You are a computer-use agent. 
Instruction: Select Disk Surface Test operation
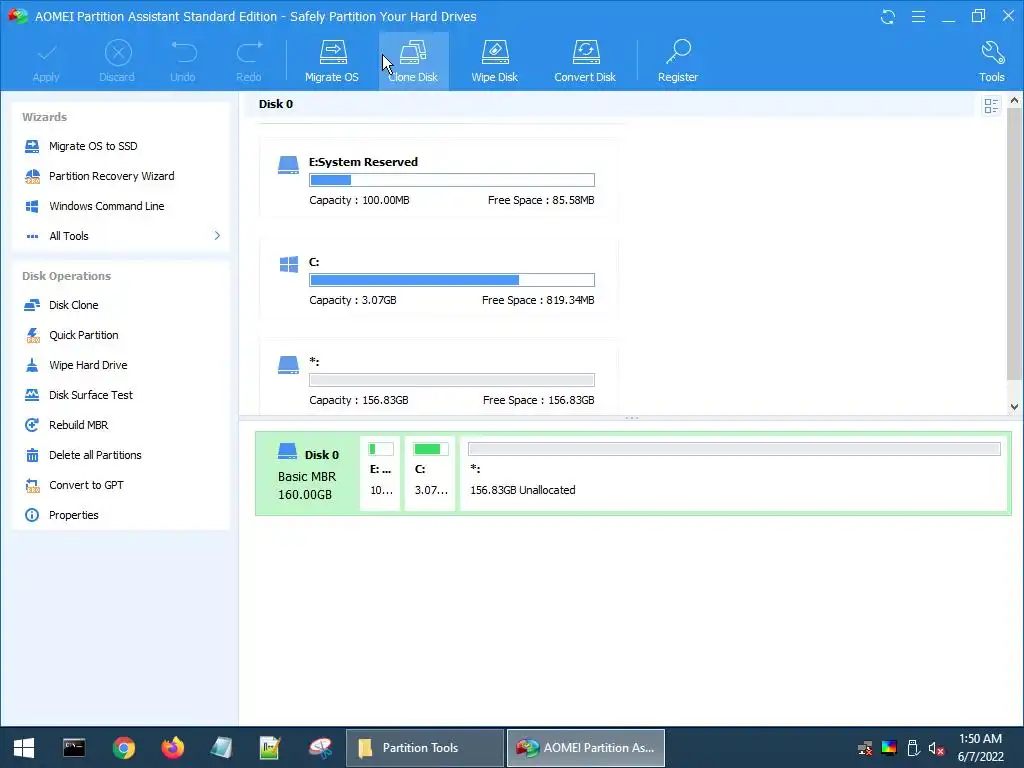pos(90,395)
